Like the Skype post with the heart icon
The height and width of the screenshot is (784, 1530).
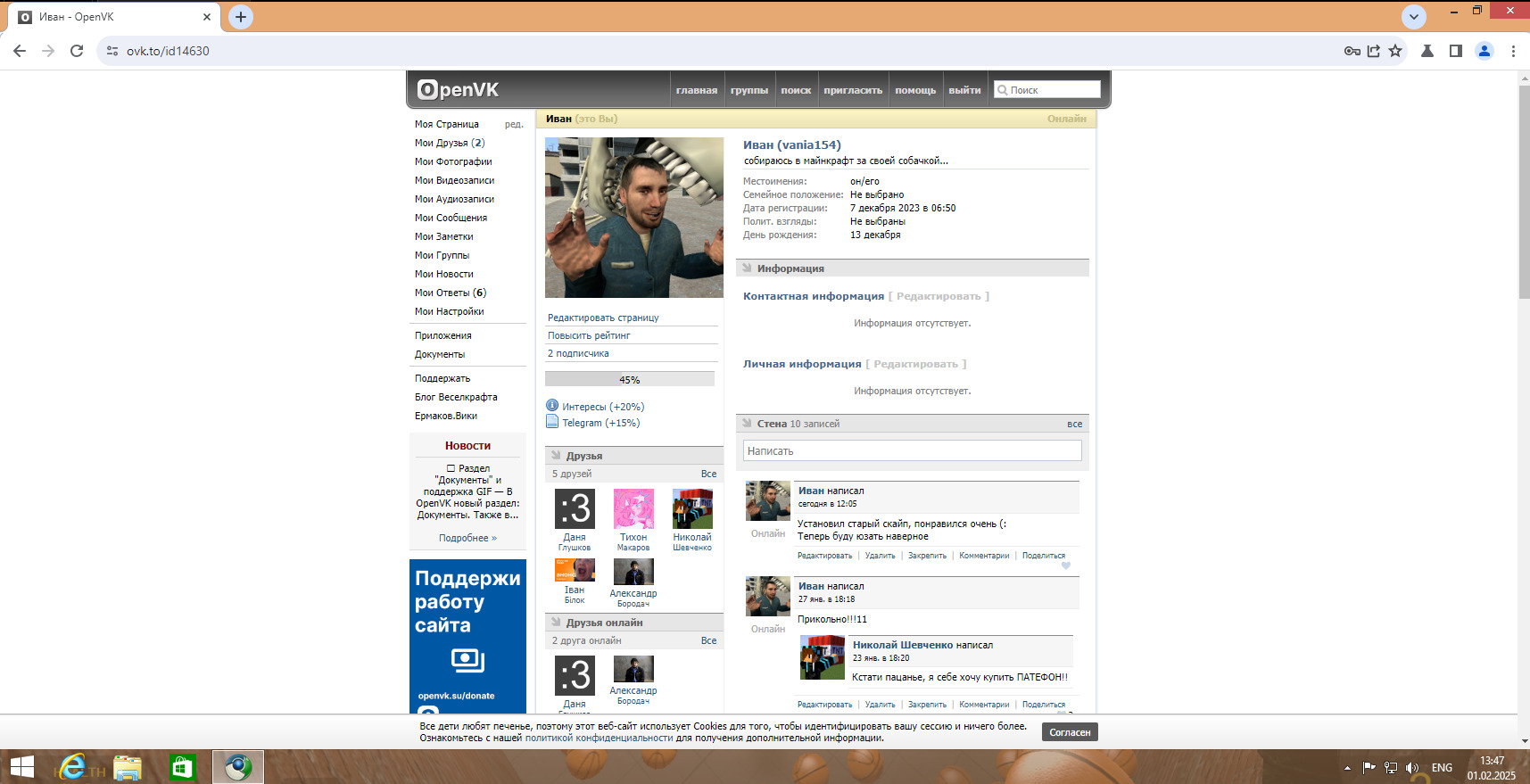pyautogui.click(x=1065, y=565)
